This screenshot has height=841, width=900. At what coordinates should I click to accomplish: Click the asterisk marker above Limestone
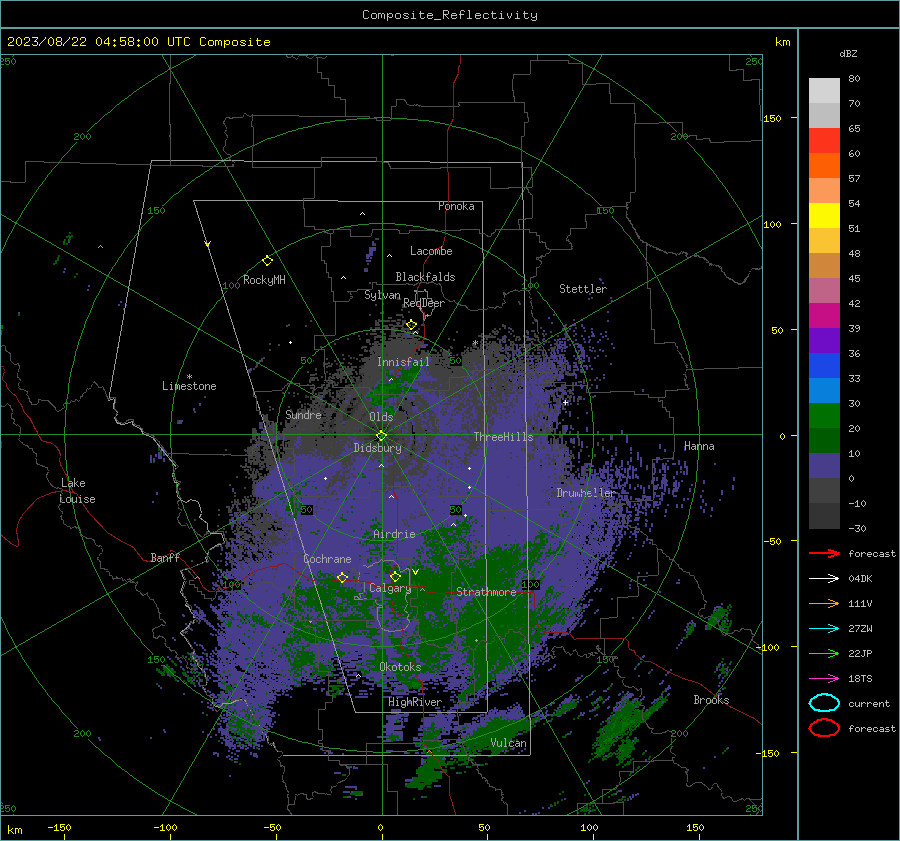tap(189, 377)
